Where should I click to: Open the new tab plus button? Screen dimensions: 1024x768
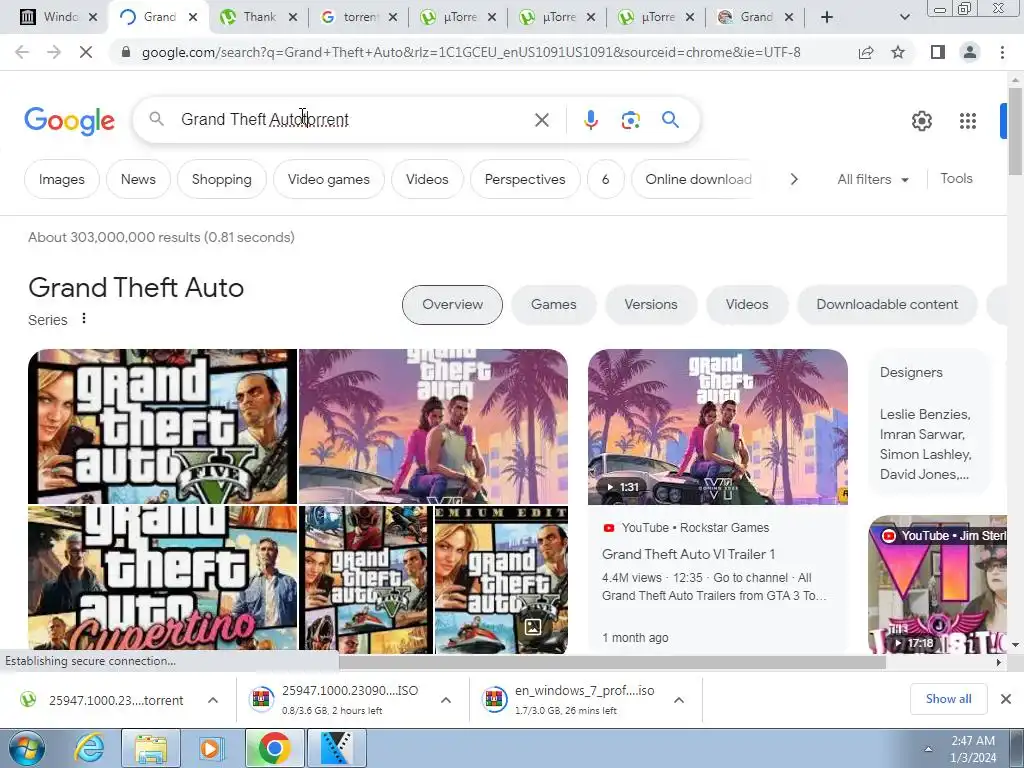[827, 17]
